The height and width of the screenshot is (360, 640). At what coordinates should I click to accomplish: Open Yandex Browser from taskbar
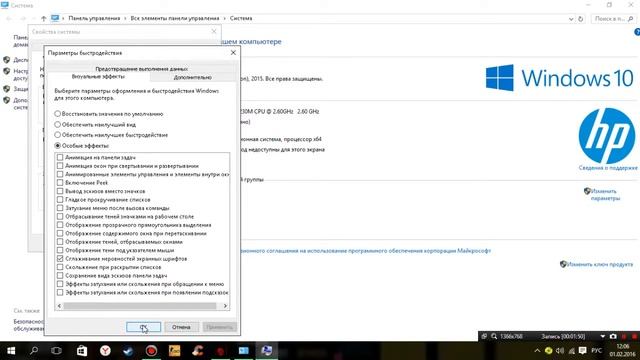click(x=105, y=351)
